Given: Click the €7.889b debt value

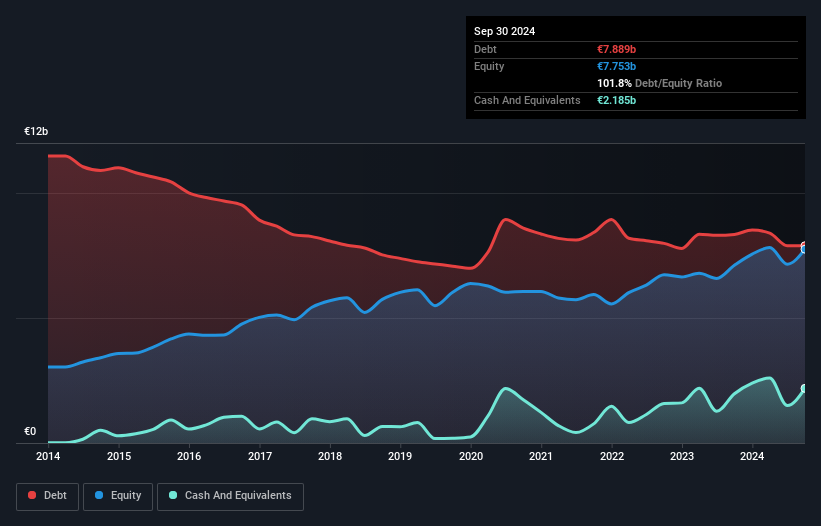Looking at the screenshot, I should (616, 49).
